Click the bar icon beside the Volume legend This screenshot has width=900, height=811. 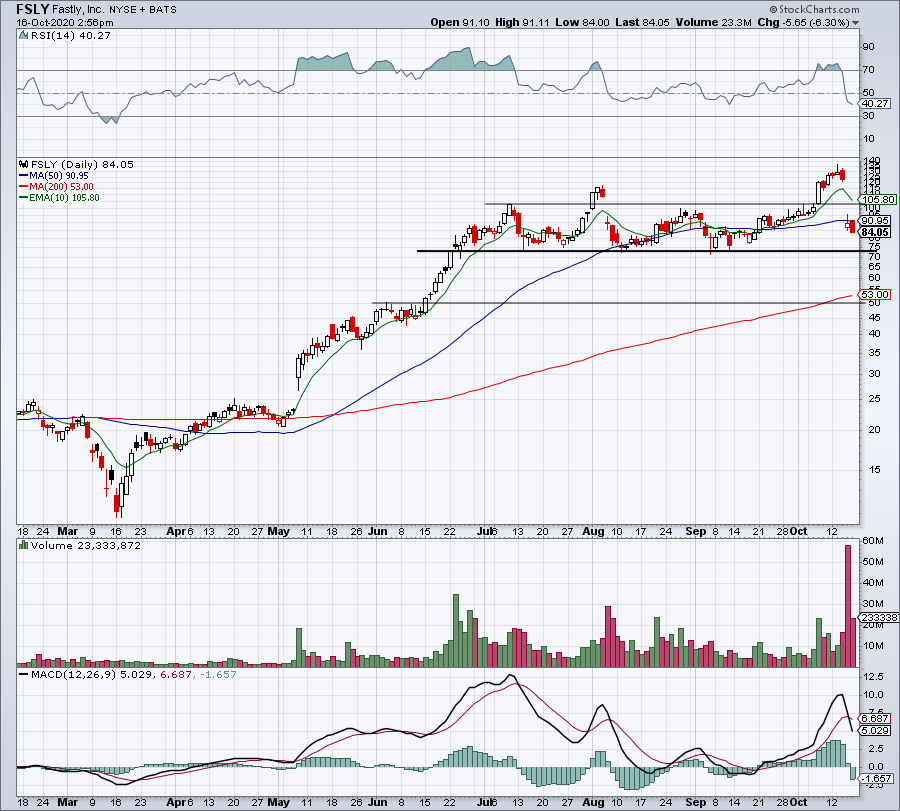(x=24, y=545)
